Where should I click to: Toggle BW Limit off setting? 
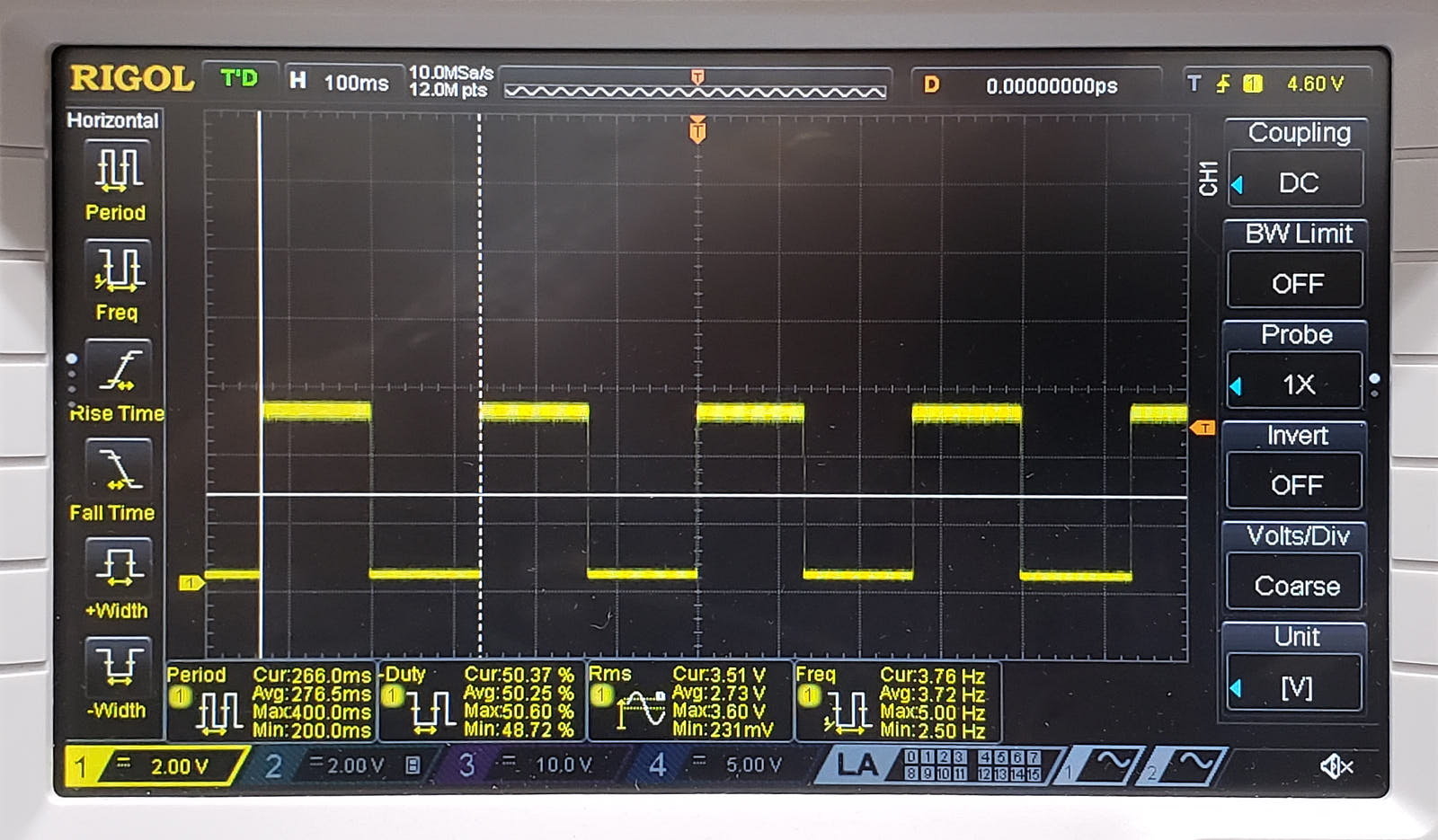coord(1296,282)
